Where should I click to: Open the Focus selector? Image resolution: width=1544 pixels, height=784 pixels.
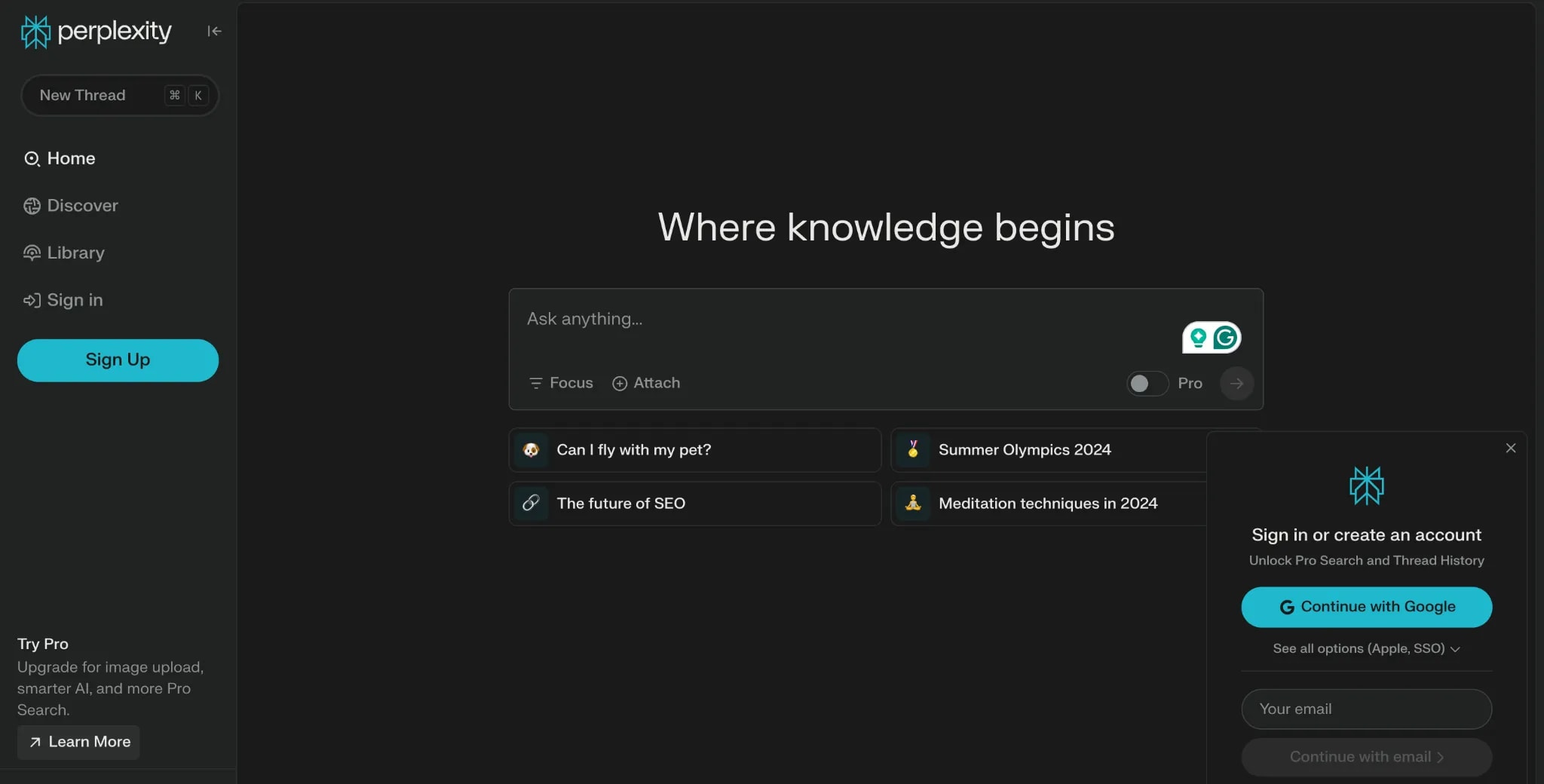pos(561,383)
